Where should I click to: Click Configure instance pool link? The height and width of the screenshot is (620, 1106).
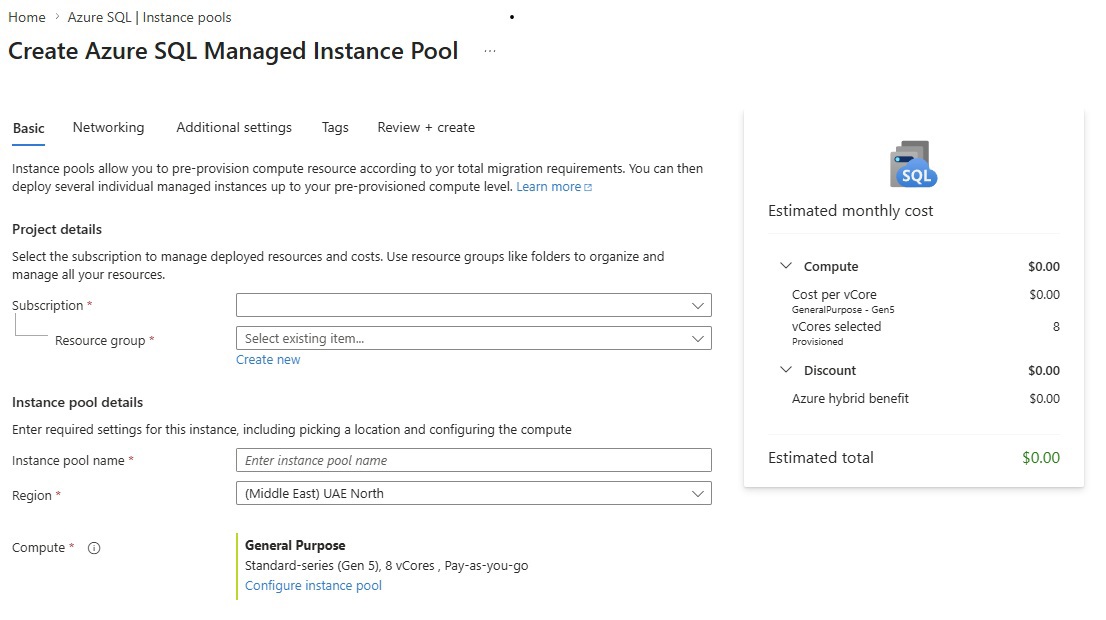coord(313,585)
